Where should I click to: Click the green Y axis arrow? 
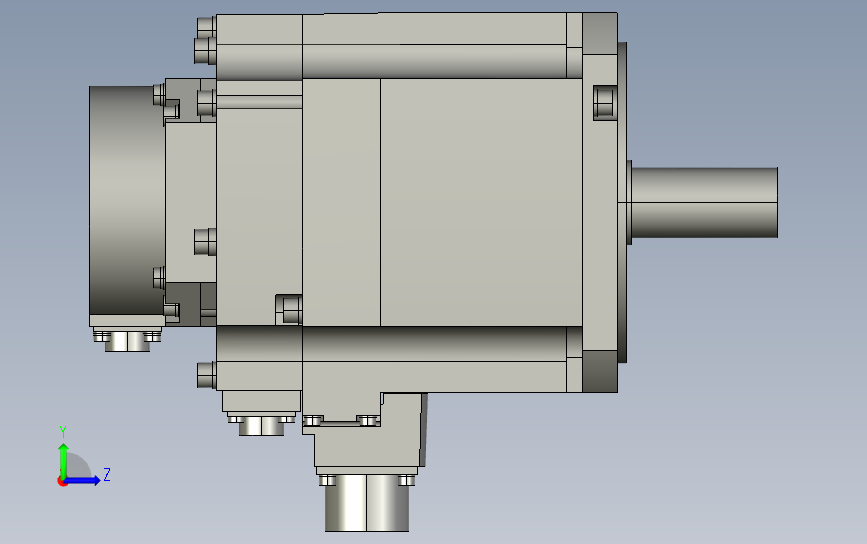click(x=64, y=460)
